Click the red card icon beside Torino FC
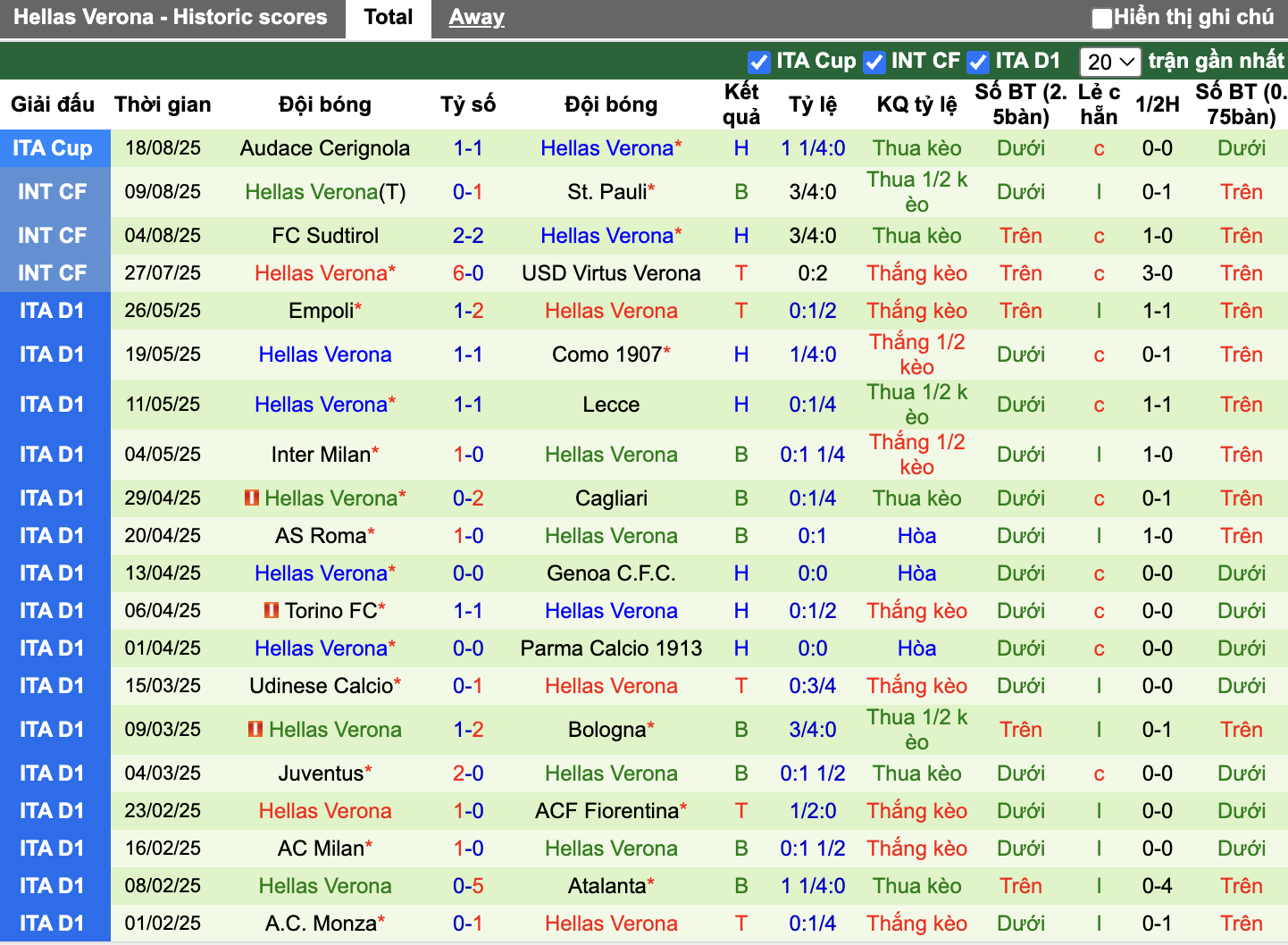This screenshot has width=1288, height=945. coord(272,610)
